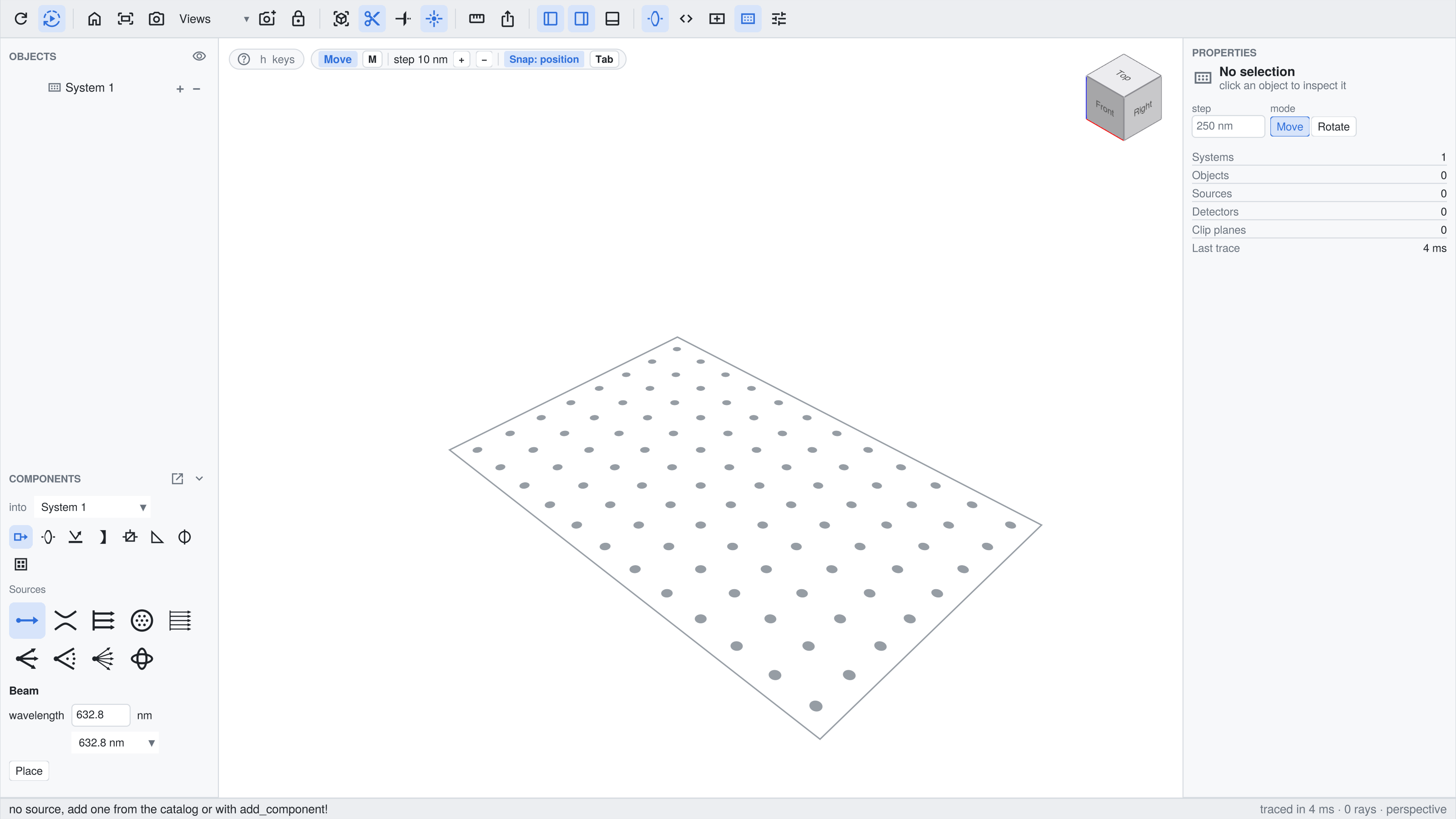Click the Move mode chip in viewport bar

pyautogui.click(x=338, y=59)
